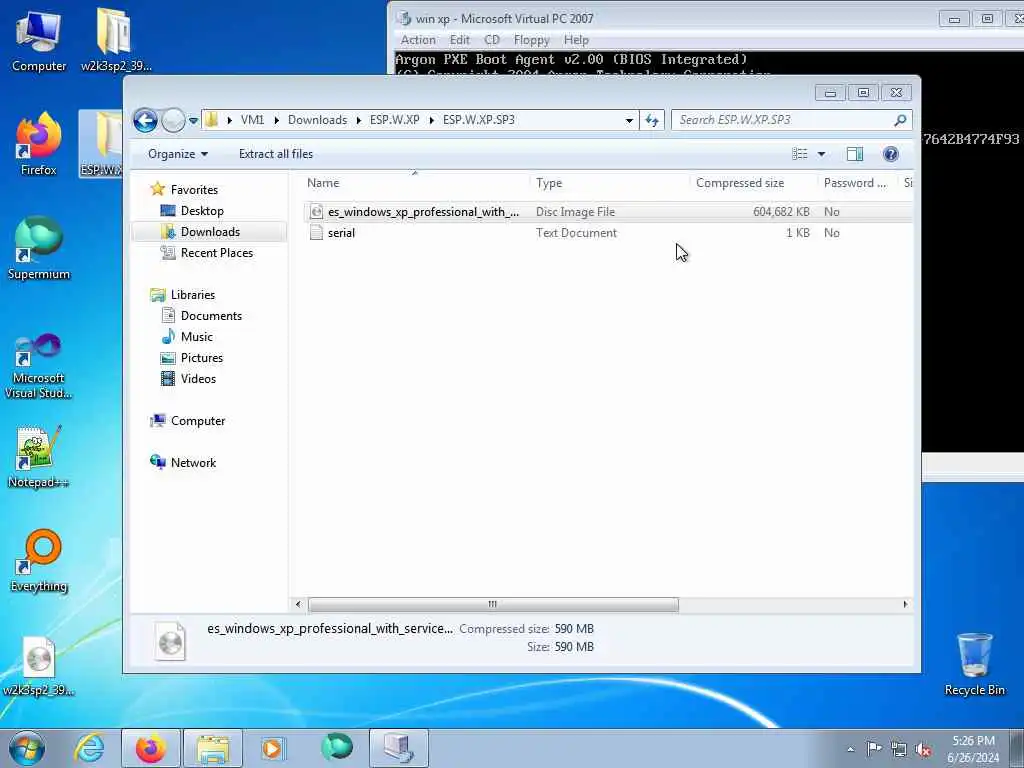This screenshot has height=768, width=1024.
Task: Click the scrollbar right arrow
Action: pyautogui.click(x=905, y=605)
